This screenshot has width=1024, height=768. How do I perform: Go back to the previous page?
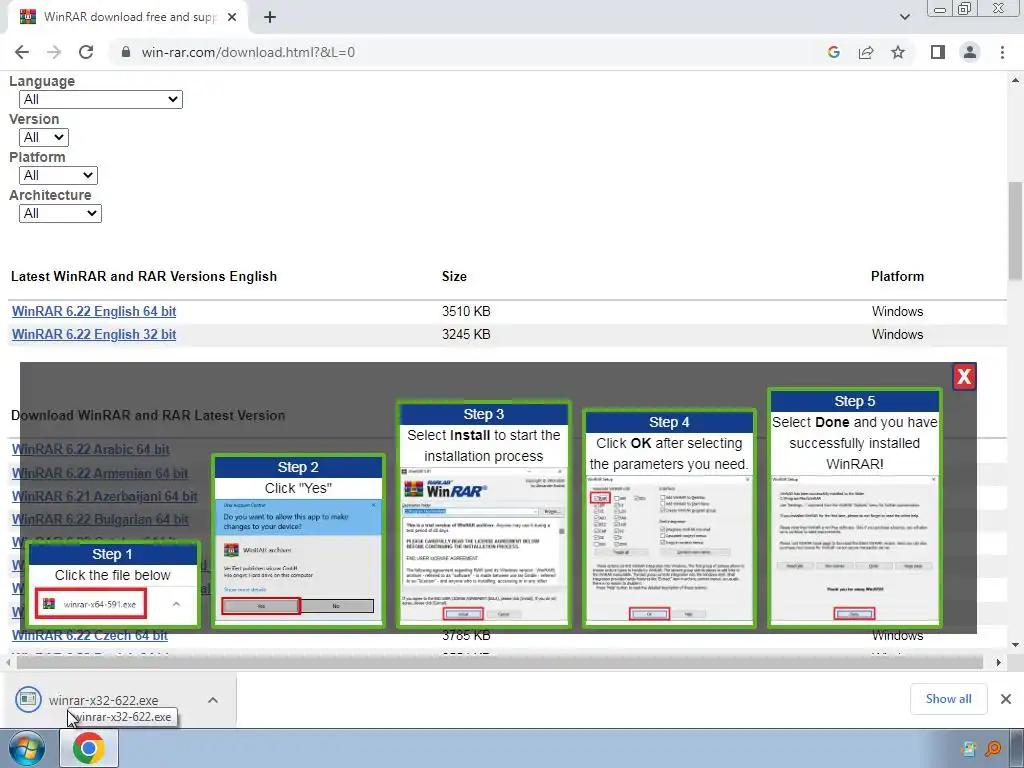coord(22,52)
